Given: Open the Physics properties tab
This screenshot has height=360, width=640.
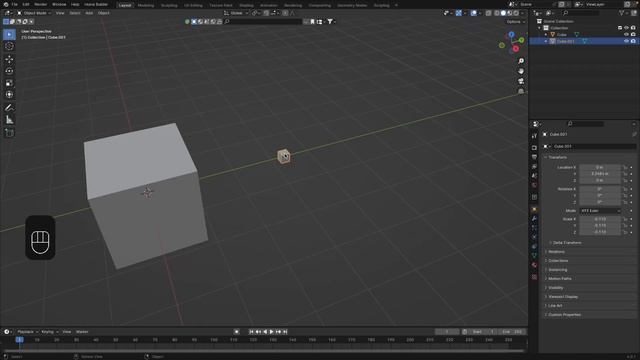Looking at the screenshot, I should click(x=534, y=237).
